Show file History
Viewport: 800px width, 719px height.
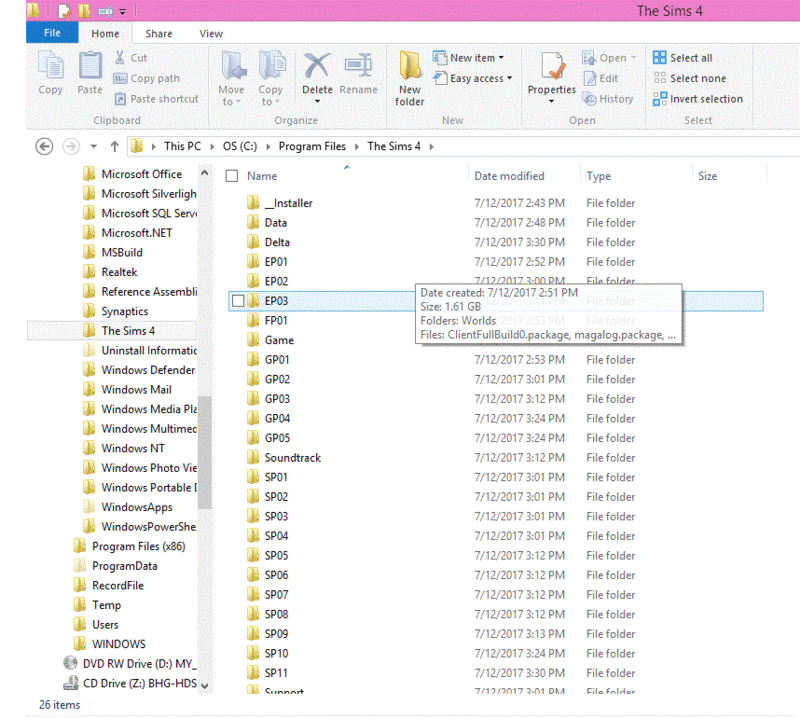click(x=608, y=98)
